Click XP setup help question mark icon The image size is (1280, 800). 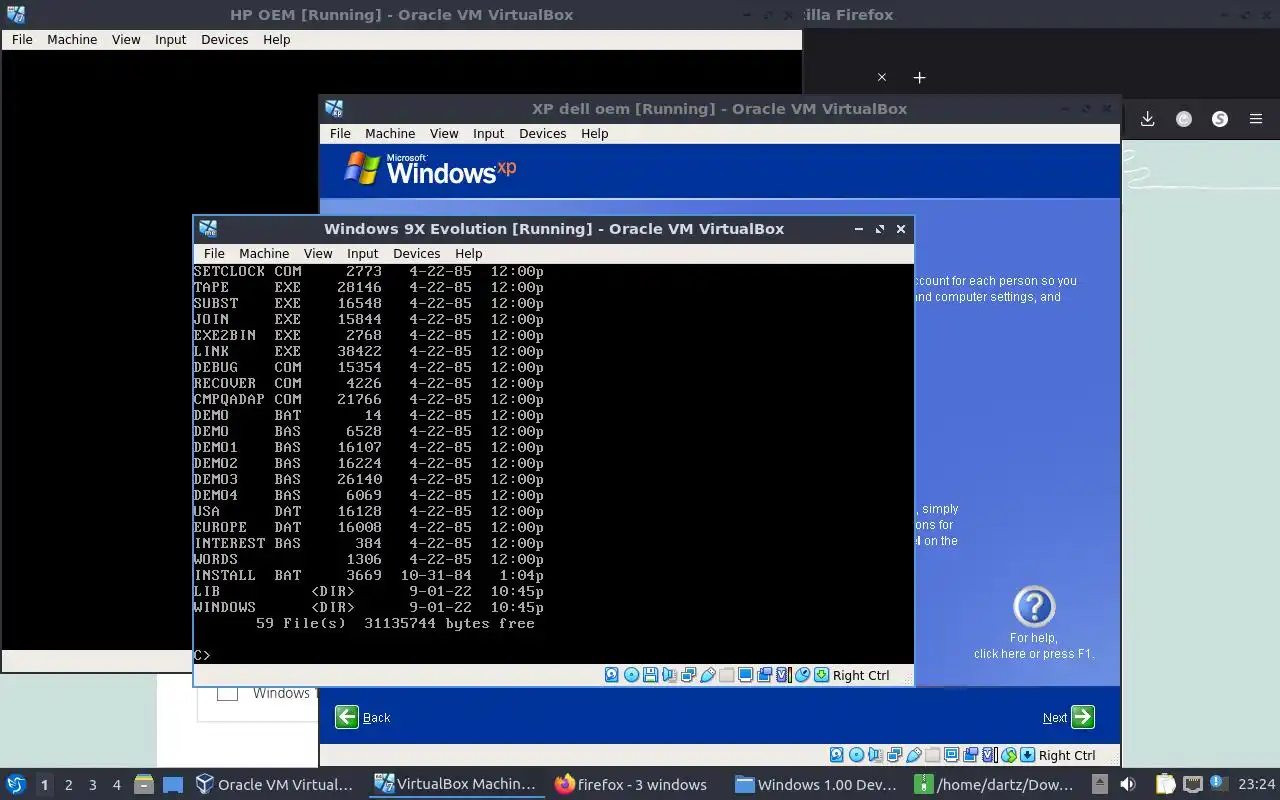1034,606
